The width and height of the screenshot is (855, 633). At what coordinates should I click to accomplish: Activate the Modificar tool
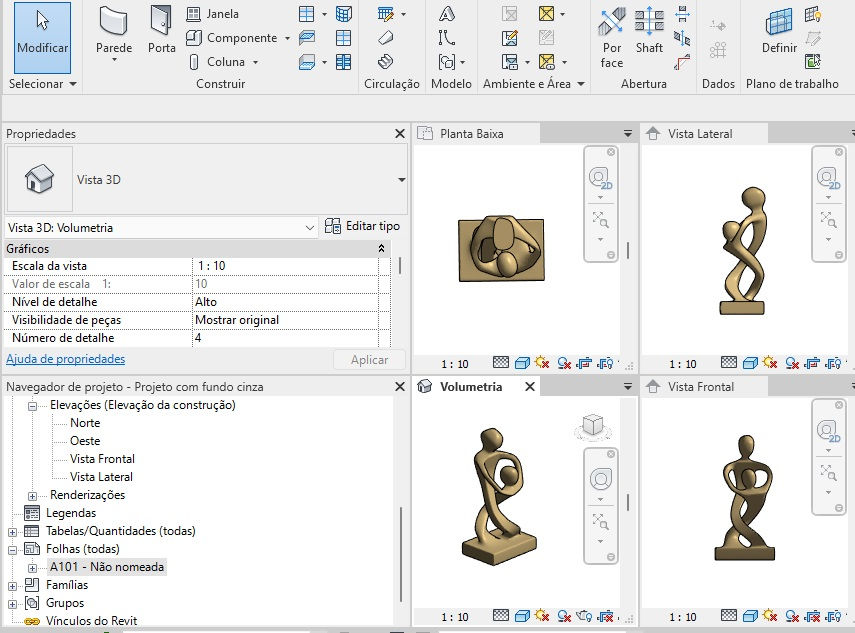pos(43,37)
